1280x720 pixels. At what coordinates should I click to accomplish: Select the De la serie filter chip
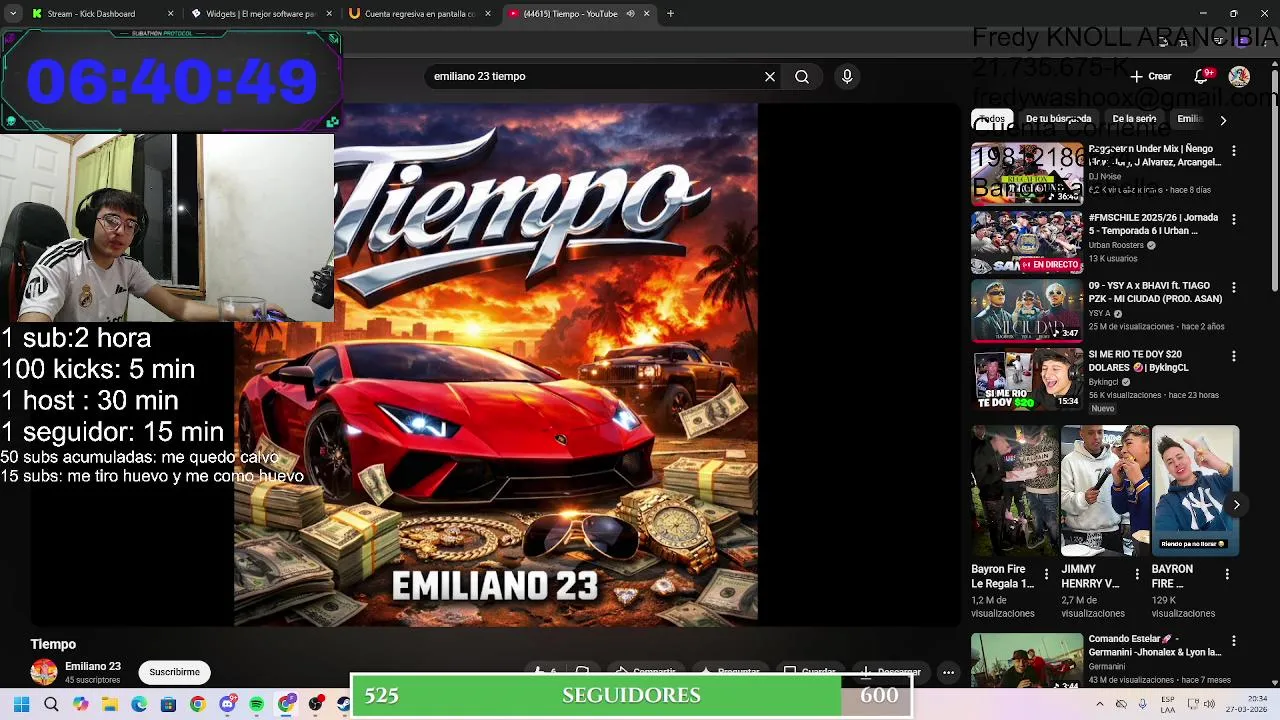coord(1134,119)
